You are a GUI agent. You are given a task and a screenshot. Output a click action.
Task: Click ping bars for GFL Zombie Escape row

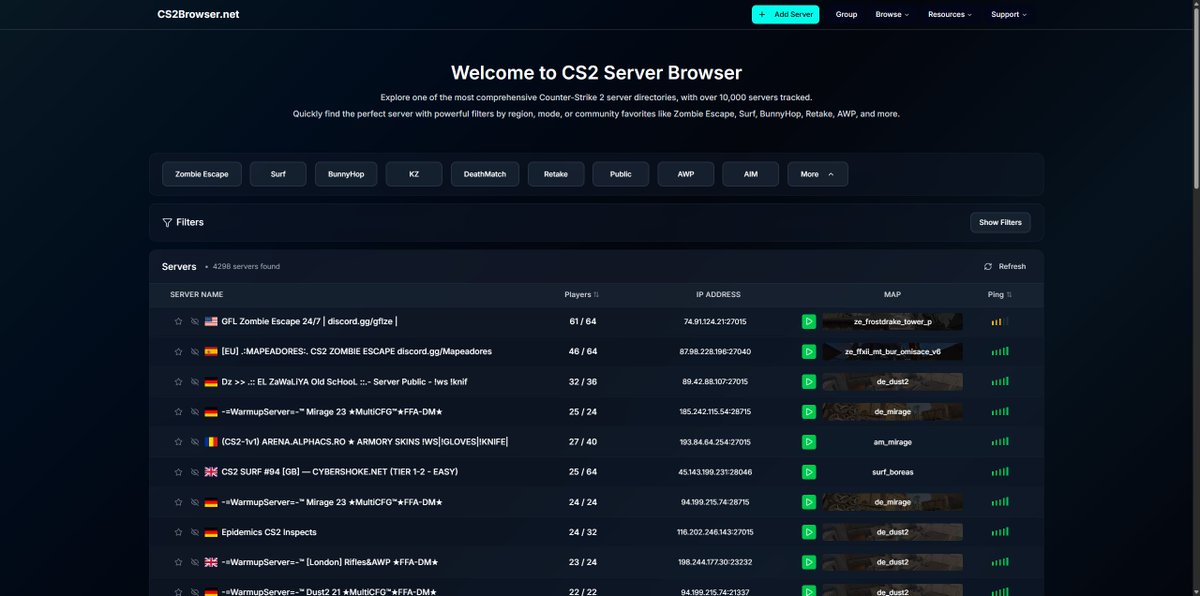coord(1000,322)
